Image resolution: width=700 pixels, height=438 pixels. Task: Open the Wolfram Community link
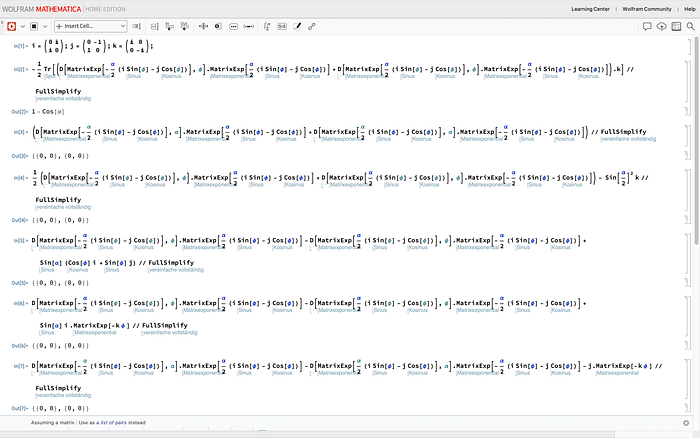pyautogui.click(x=647, y=9)
